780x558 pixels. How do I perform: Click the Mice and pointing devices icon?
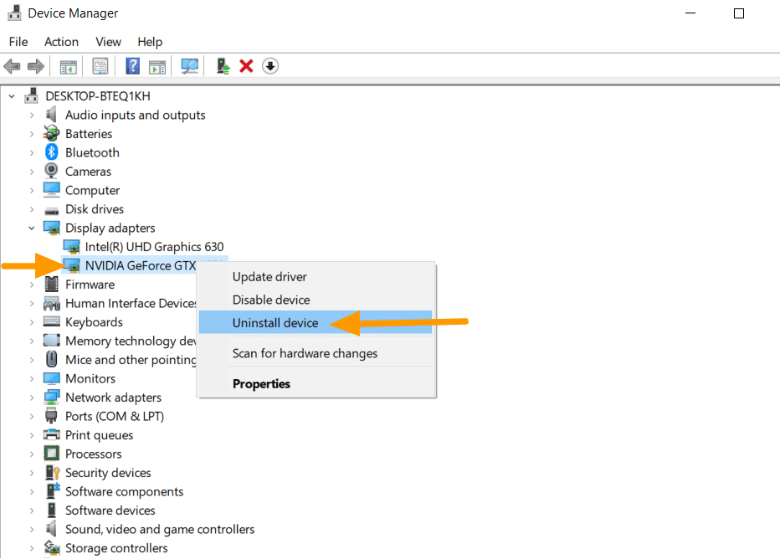point(51,359)
